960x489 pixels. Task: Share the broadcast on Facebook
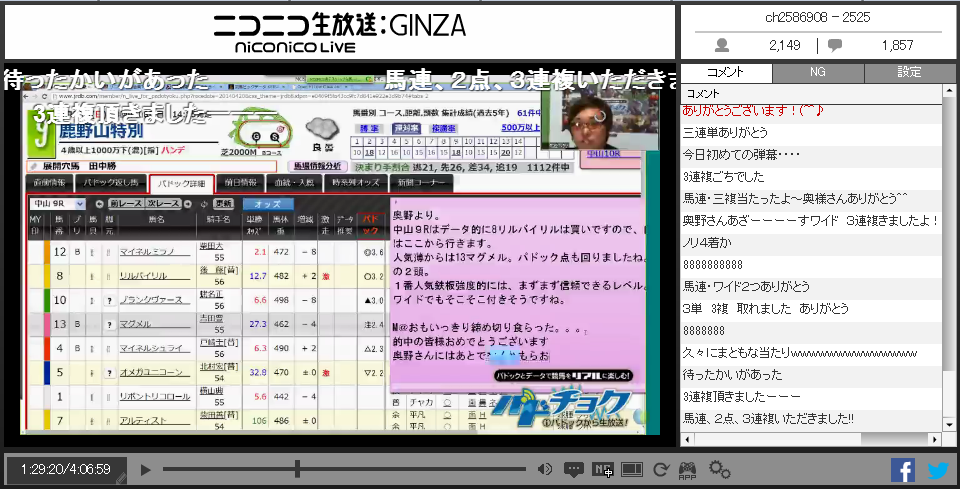pos(902,470)
